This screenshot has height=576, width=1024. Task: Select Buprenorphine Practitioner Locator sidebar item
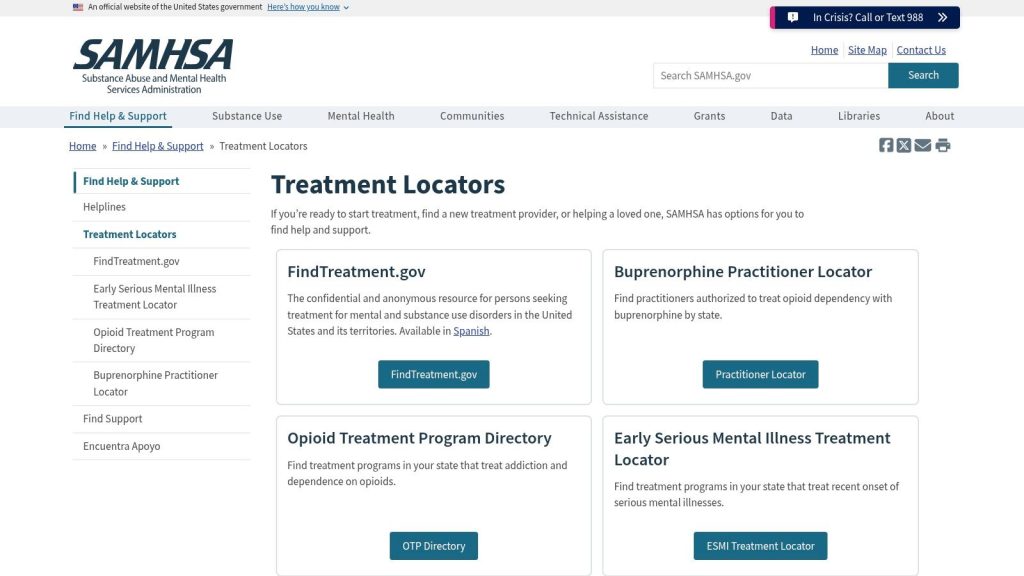coord(161,384)
